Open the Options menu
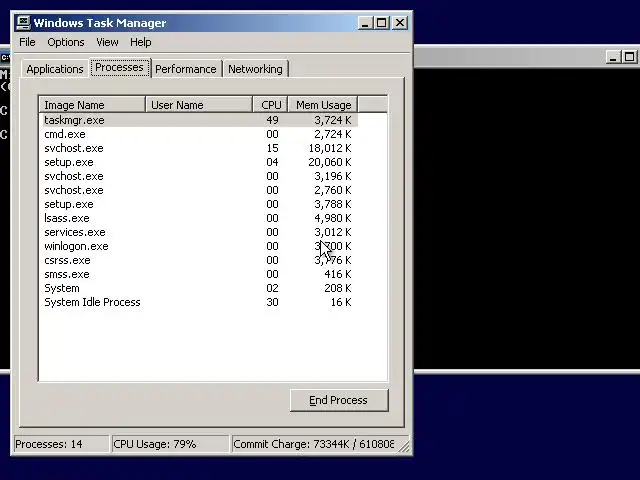Screen dimensions: 640x480 66,42
